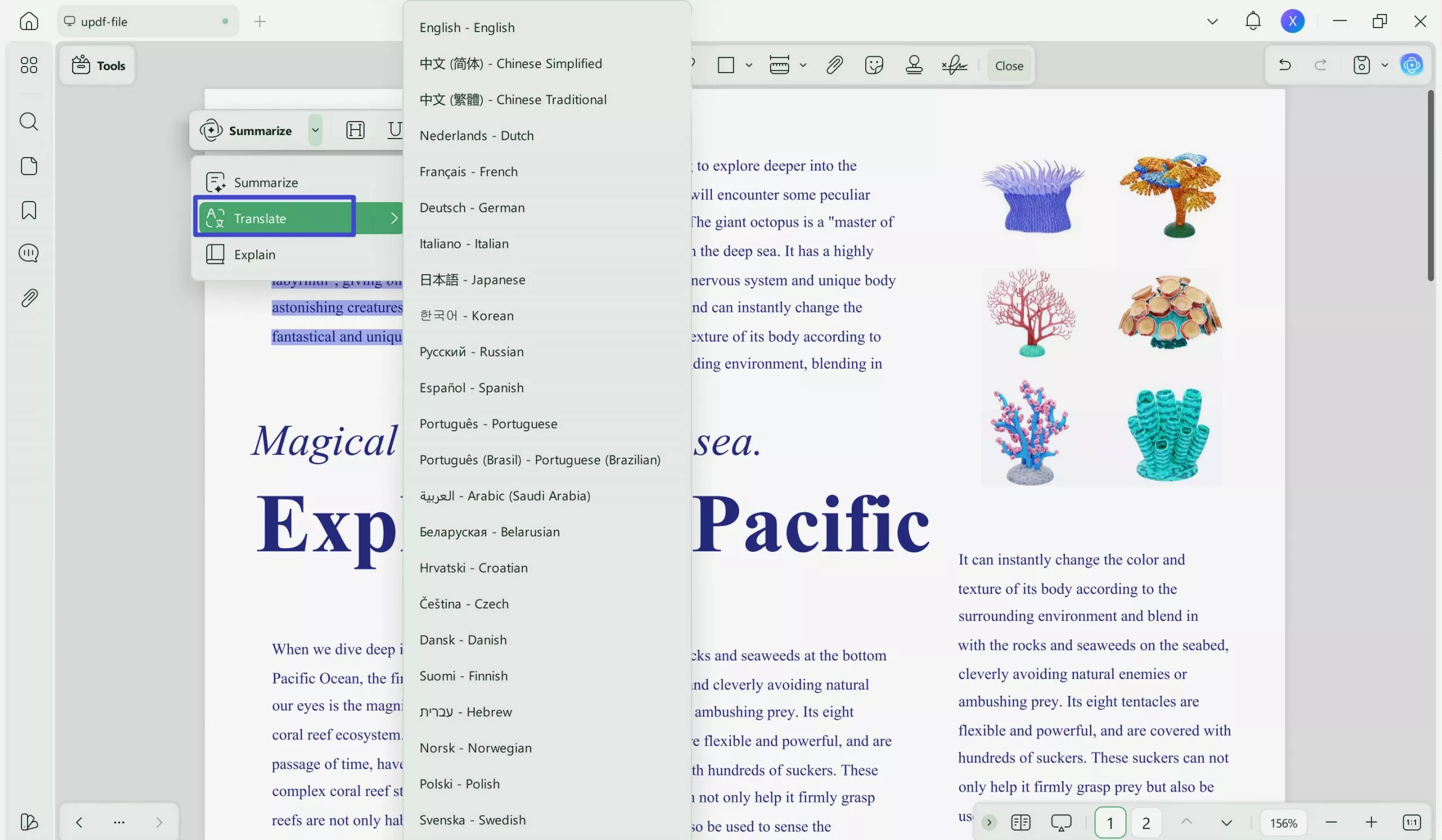Image resolution: width=1442 pixels, height=840 pixels.
Task: Select page 2 thumbnail in status bar
Action: tap(1146, 823)
